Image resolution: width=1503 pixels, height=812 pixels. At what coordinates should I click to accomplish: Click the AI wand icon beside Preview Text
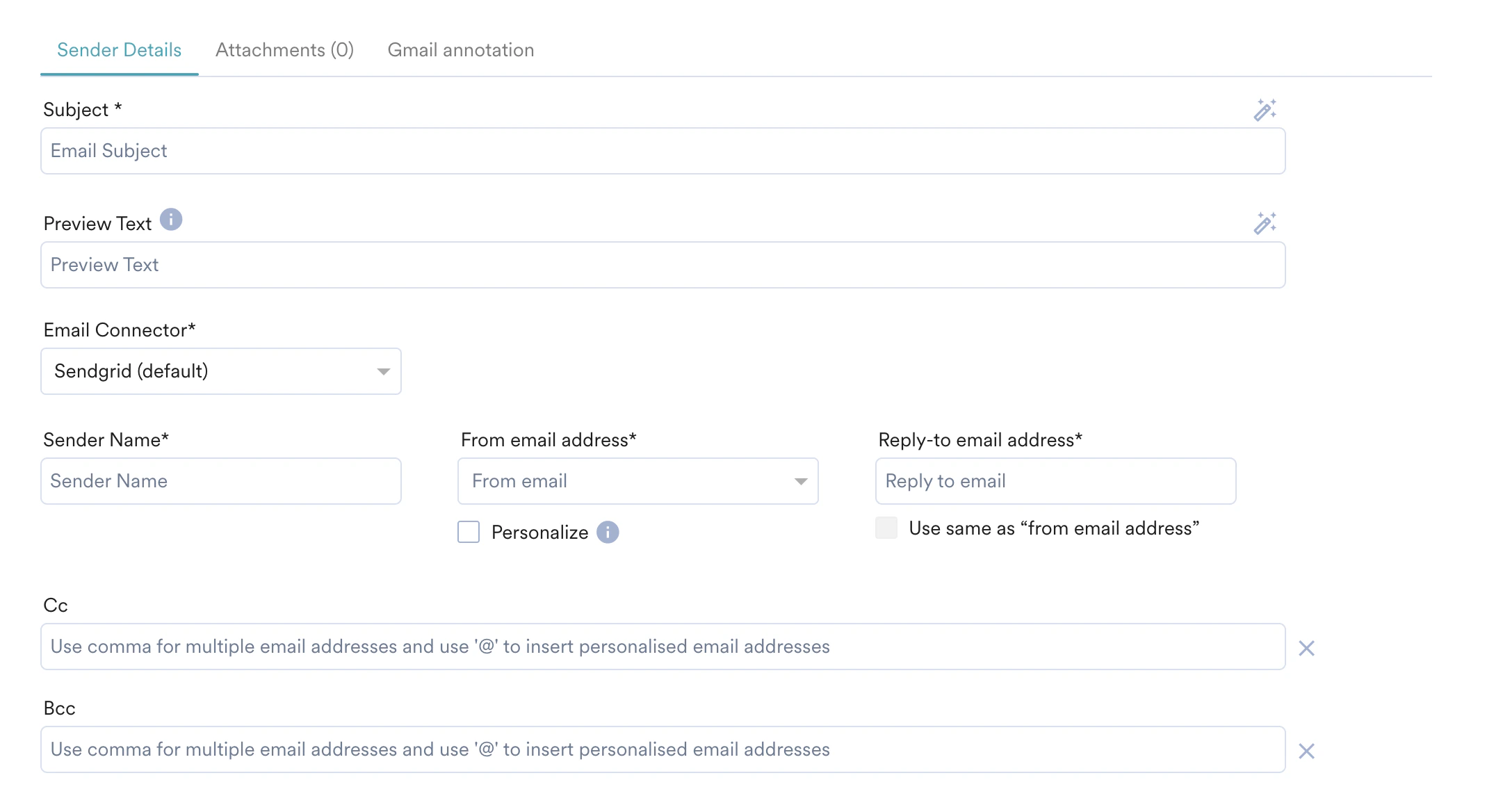(x=1266, y=222)
